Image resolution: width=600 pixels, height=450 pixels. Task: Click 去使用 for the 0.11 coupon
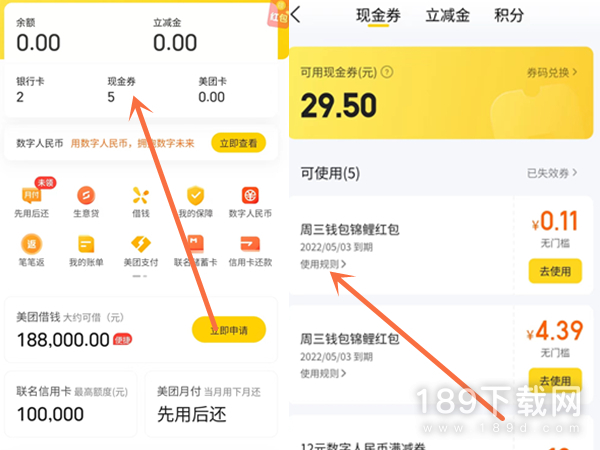click(555, 271)
